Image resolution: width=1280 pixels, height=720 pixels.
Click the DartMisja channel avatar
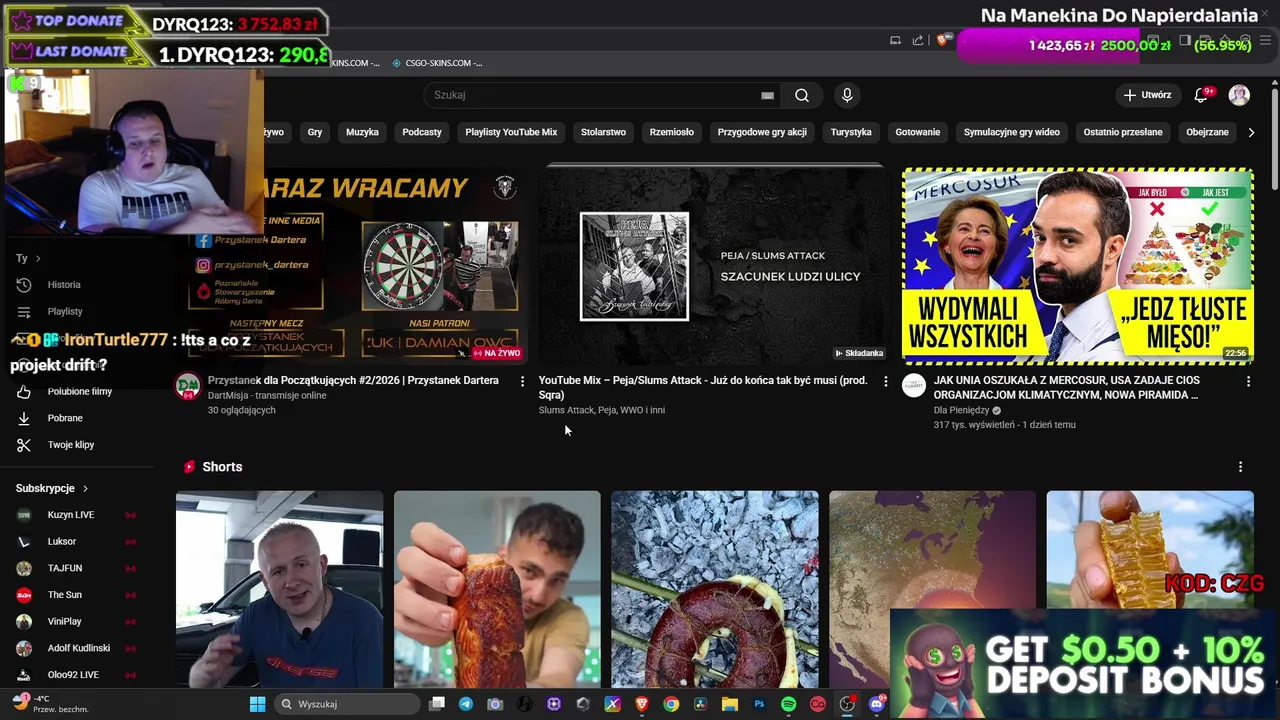coord(188,386)
